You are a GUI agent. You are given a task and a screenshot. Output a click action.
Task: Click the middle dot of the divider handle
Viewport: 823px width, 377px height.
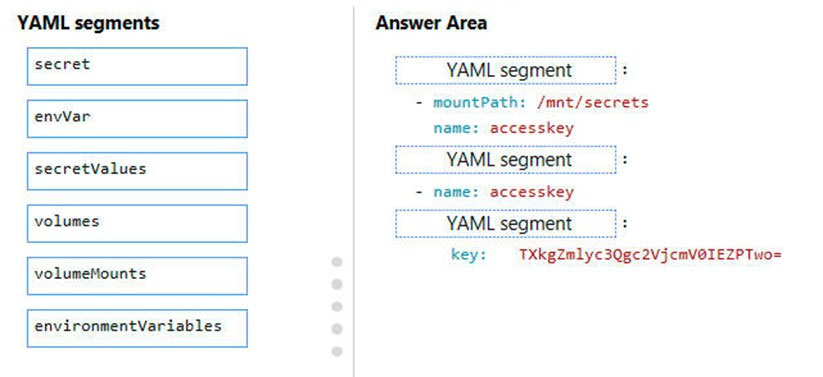pos(337,306)
